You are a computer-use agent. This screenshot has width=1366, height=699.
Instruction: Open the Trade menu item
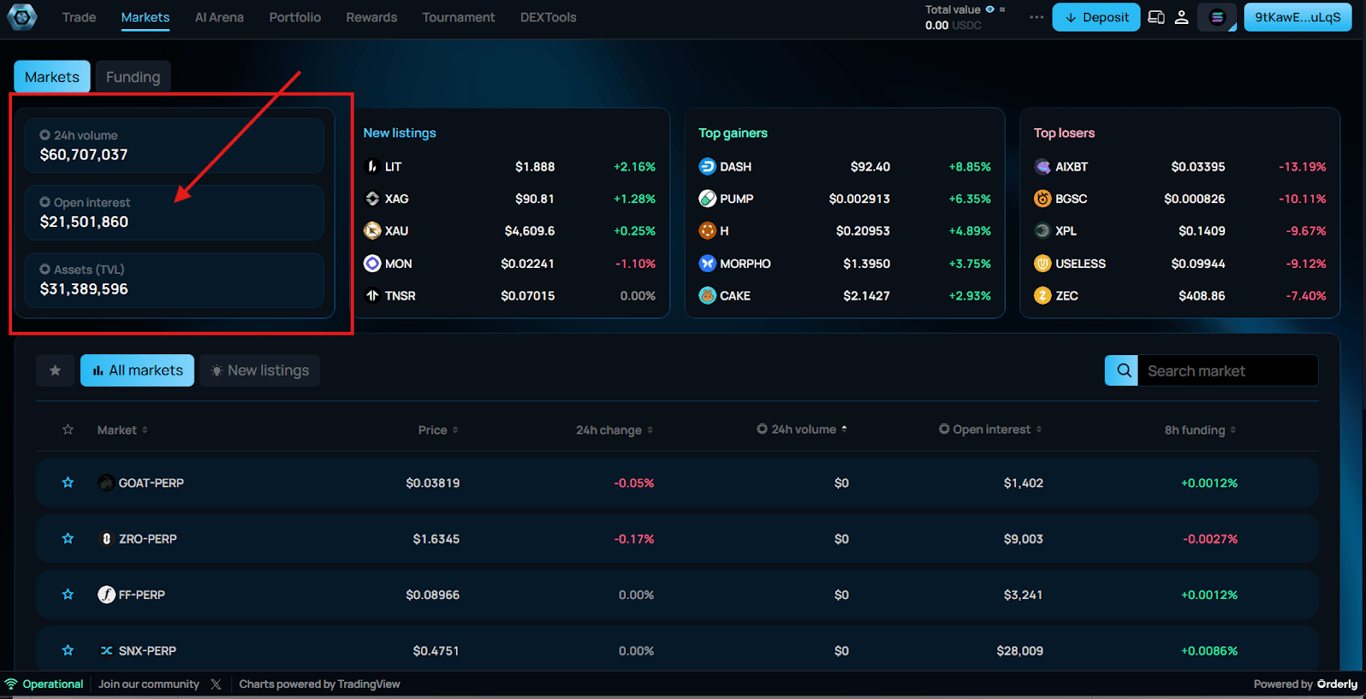click(79, 17)
